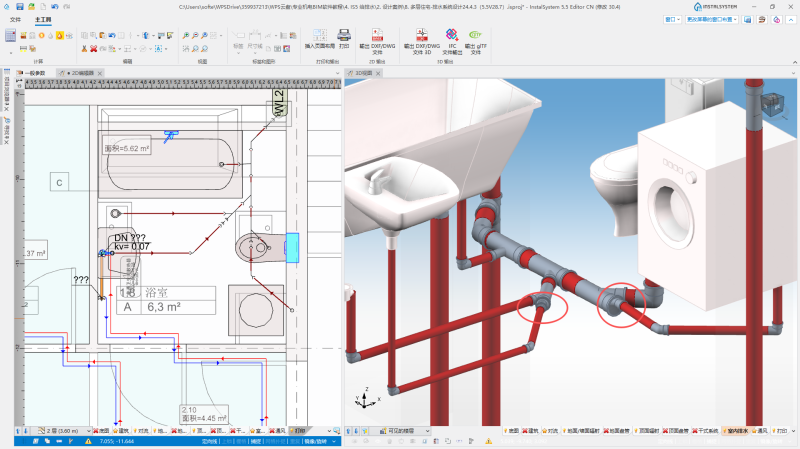The image size is (800, 449).
Task: Click the flame heating icon in ribbon
Action: pos(60,35)
